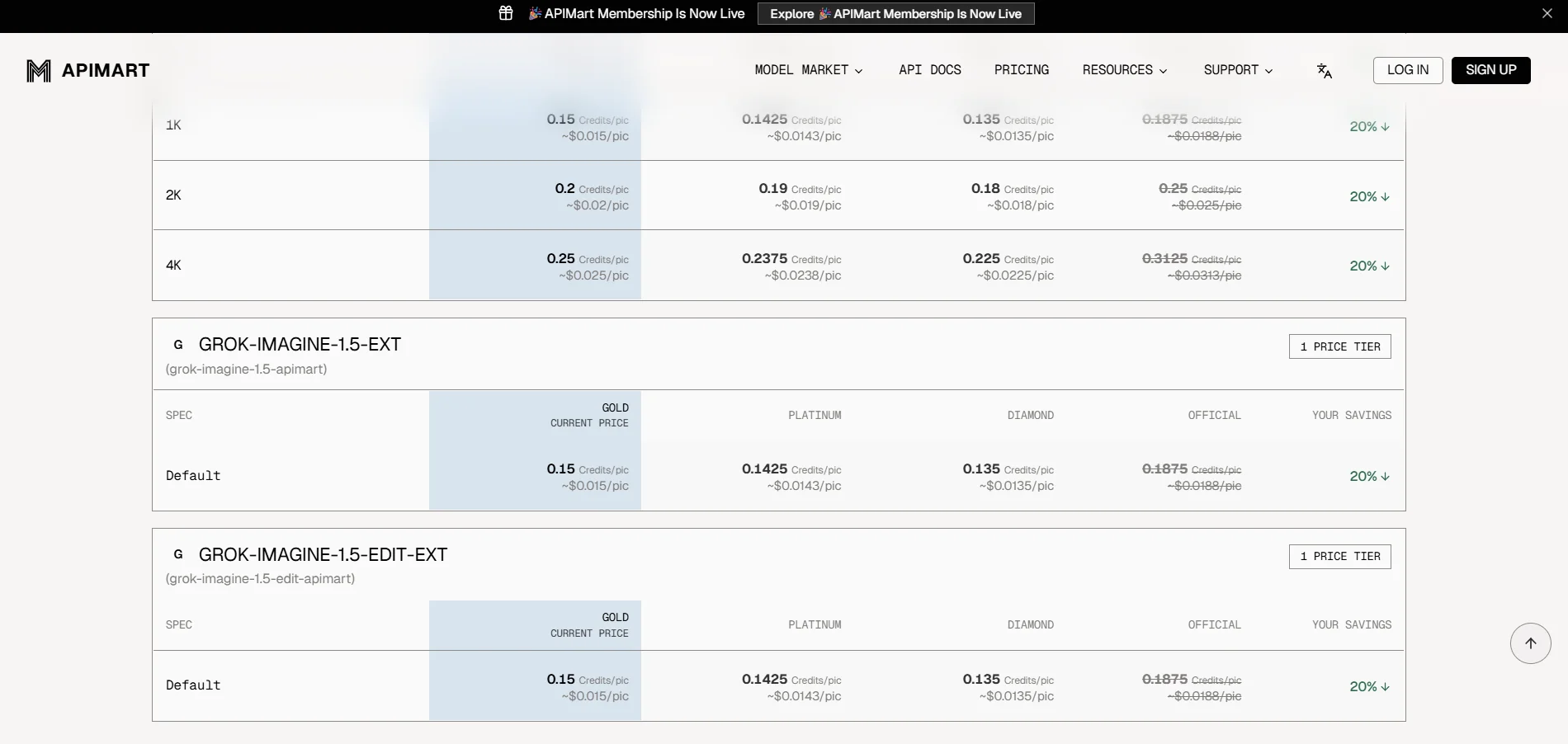Click the 20% savings arrow in 2K row

[1386, 196]
